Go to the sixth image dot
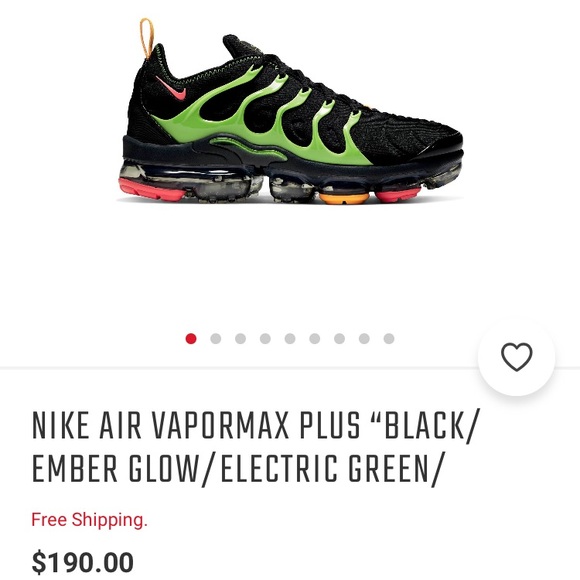Screen dimensions: 580x580 pyautogui.click(x=315, y=338)
